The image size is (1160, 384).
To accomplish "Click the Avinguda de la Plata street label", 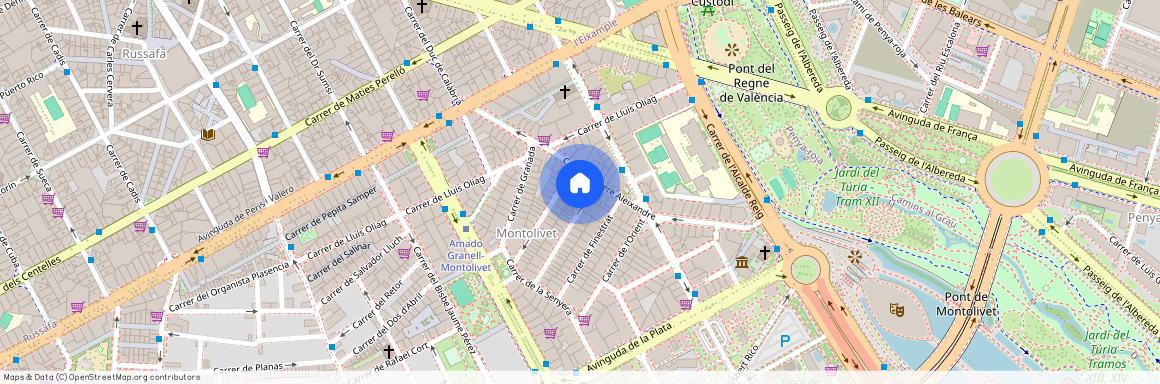I will click(629, 347).
